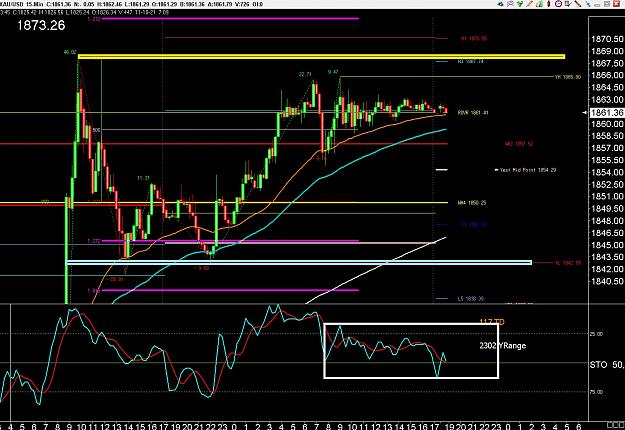This screenshot has height=430, width=625.
Task: Click the thick white horizontal support line
Action: [x=299, y=262]
